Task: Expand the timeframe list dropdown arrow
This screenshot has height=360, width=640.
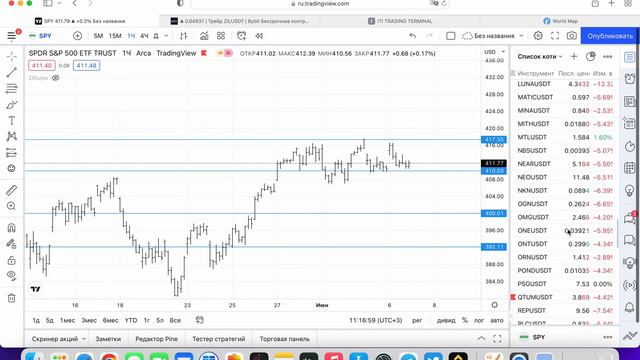Action: pyautogui.click(x=166, y=36)
